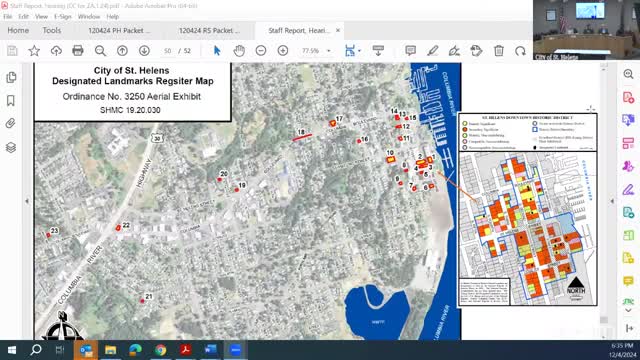This screenshot has height=360, width=640.
Task: Open the Find text magnifier
Action: (100, 51)
